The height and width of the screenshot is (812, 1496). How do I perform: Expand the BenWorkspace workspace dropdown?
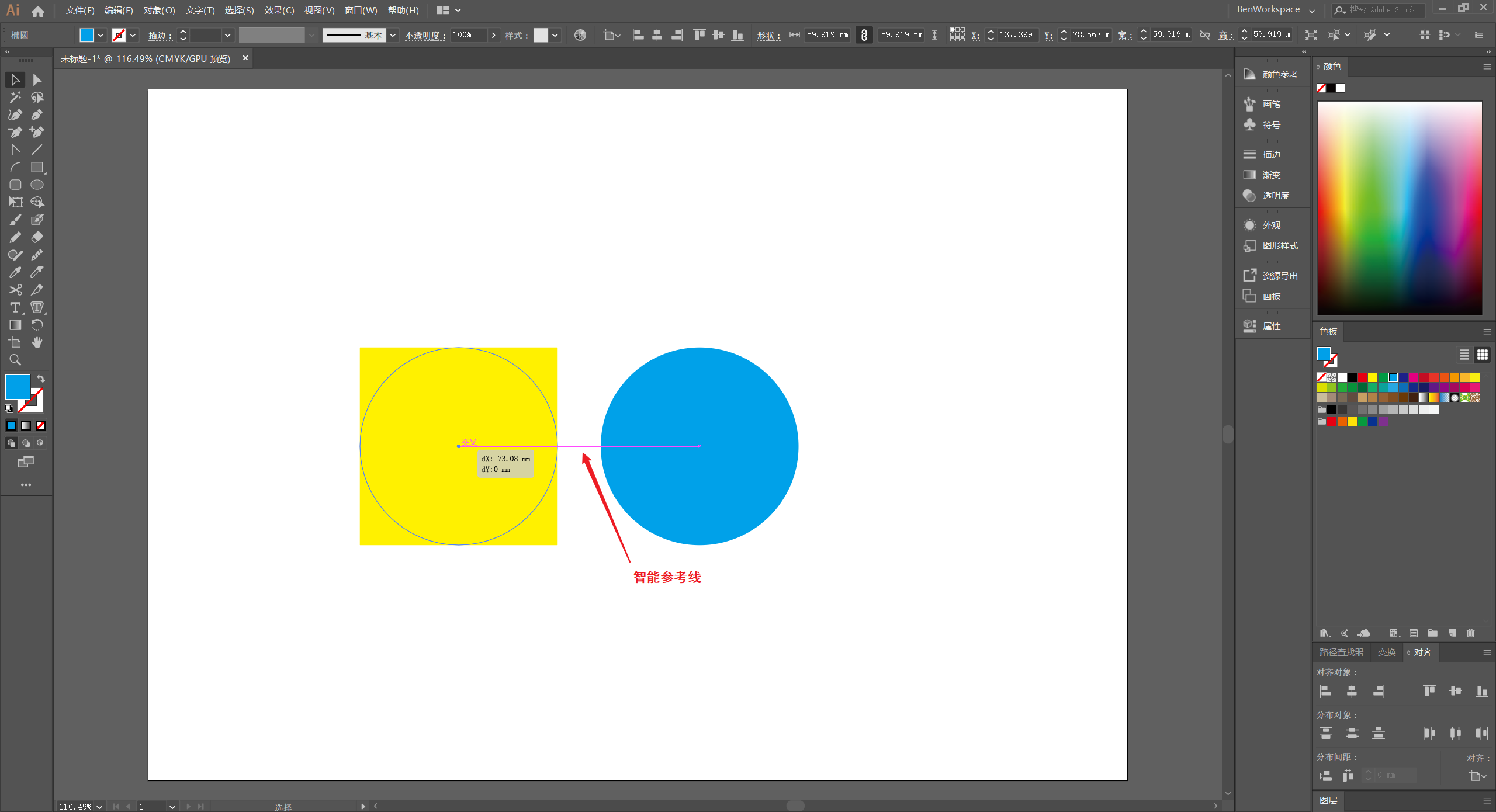pyautogui.click(x=1311, y=10)
